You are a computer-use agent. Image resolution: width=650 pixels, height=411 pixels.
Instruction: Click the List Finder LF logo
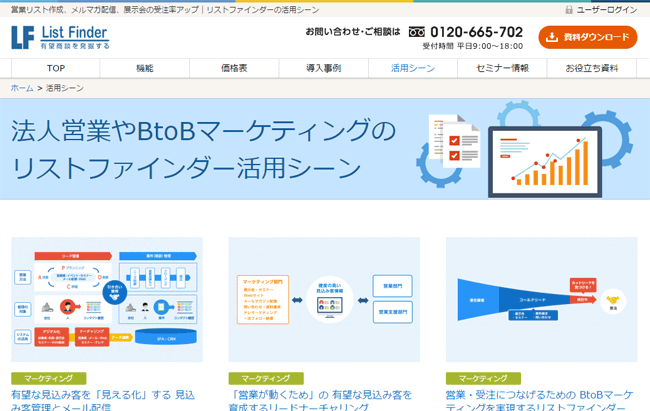click(x=61, y=37)
